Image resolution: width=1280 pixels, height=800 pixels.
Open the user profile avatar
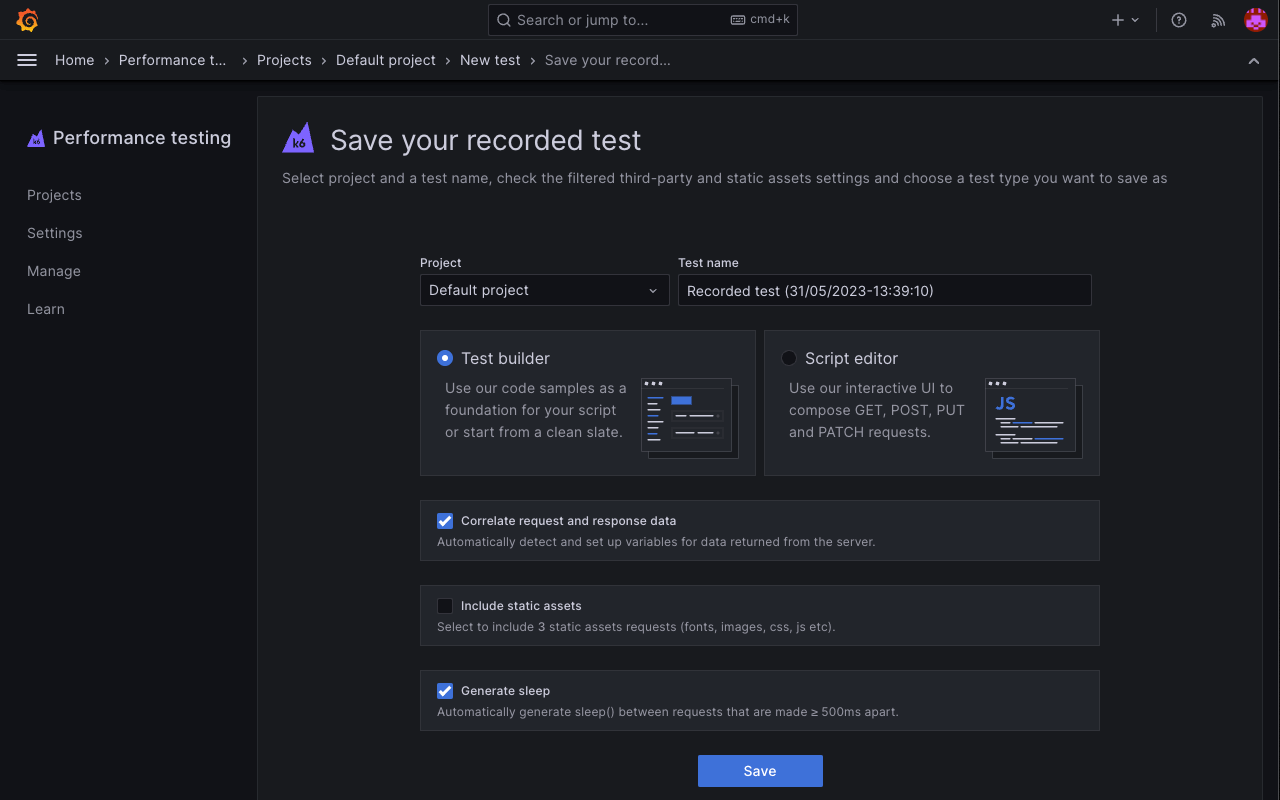pos(1255,20)
